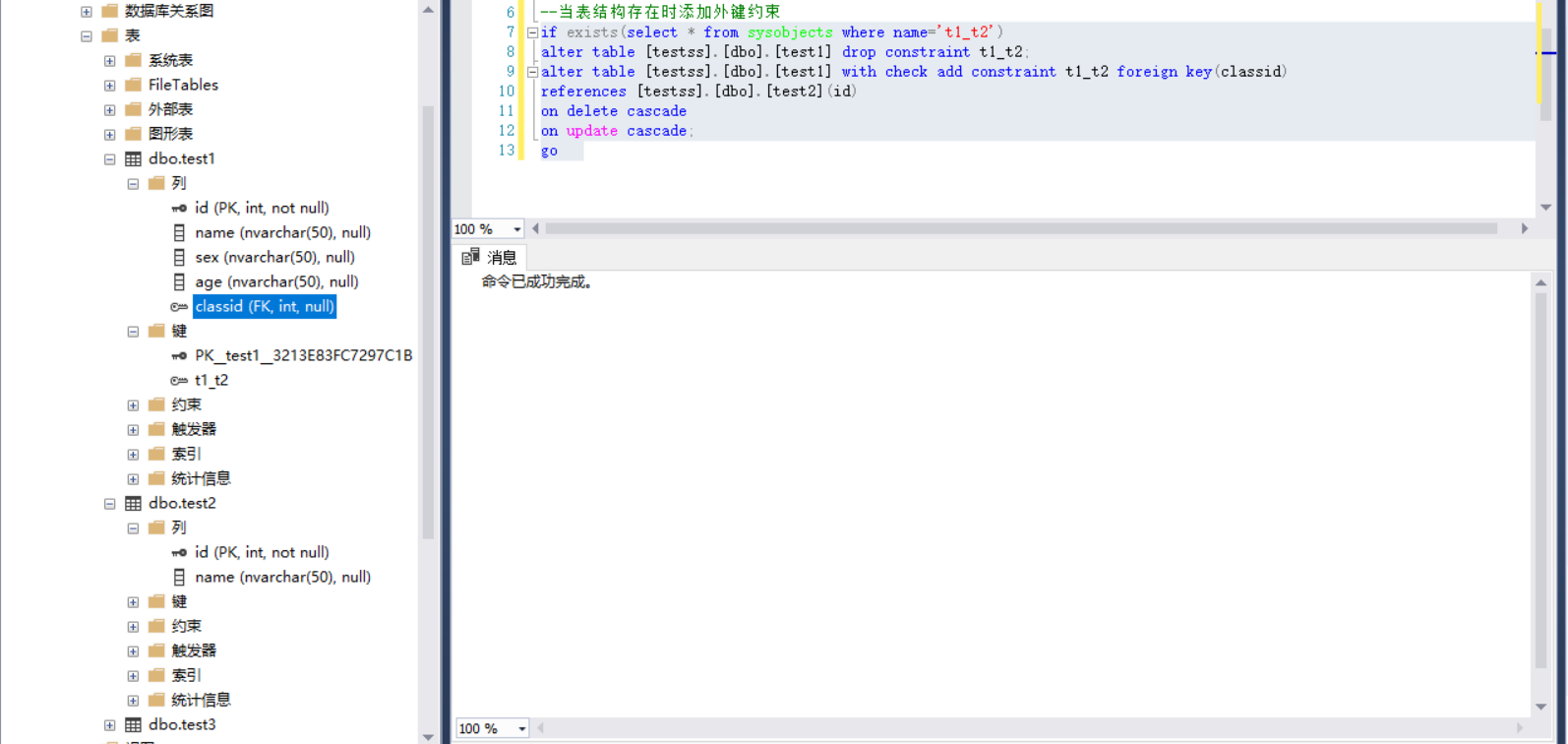
Task: Click the folder icon beside 数据库关系图
Action: tap(110, 11)
